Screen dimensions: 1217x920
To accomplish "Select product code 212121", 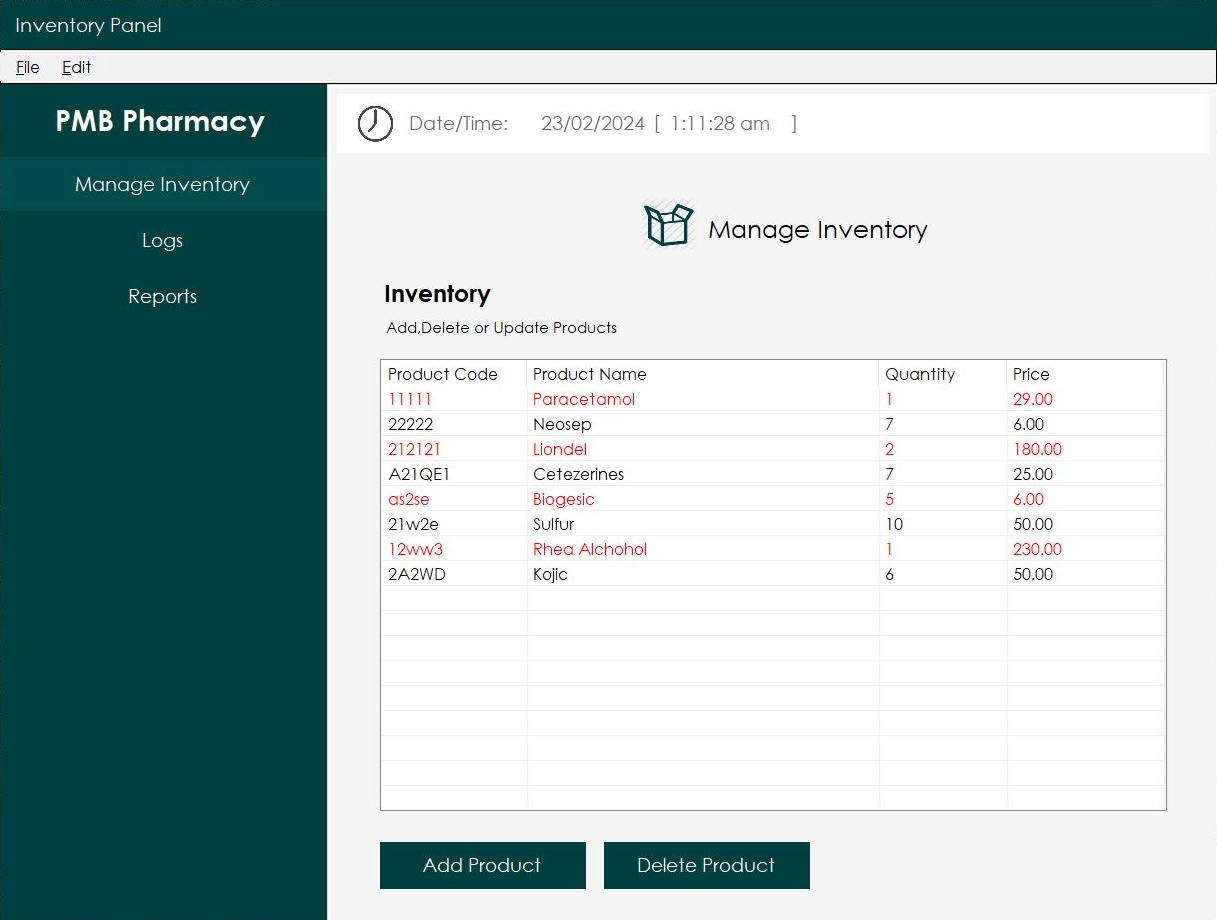I will (x=414, y=449).
